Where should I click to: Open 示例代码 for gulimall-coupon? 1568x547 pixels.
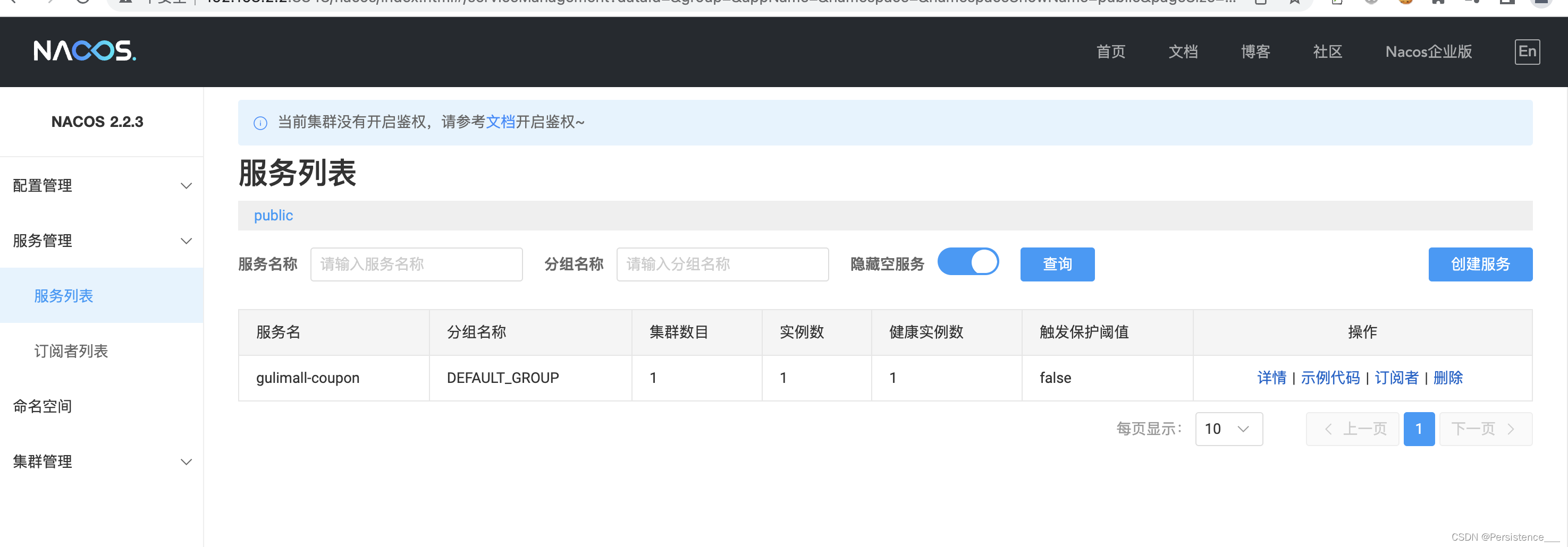(x=1329, y=378)
